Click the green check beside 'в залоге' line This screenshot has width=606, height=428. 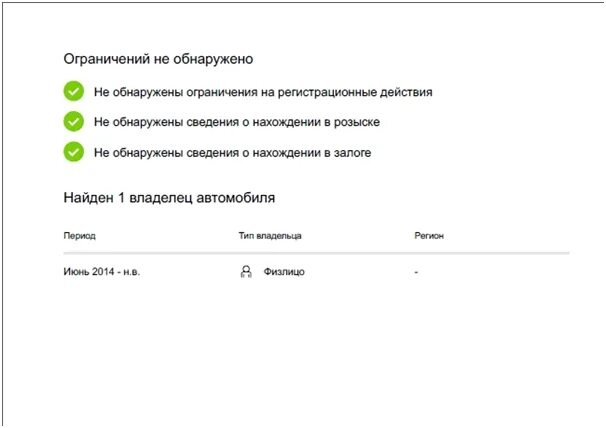tap(73, 152)
